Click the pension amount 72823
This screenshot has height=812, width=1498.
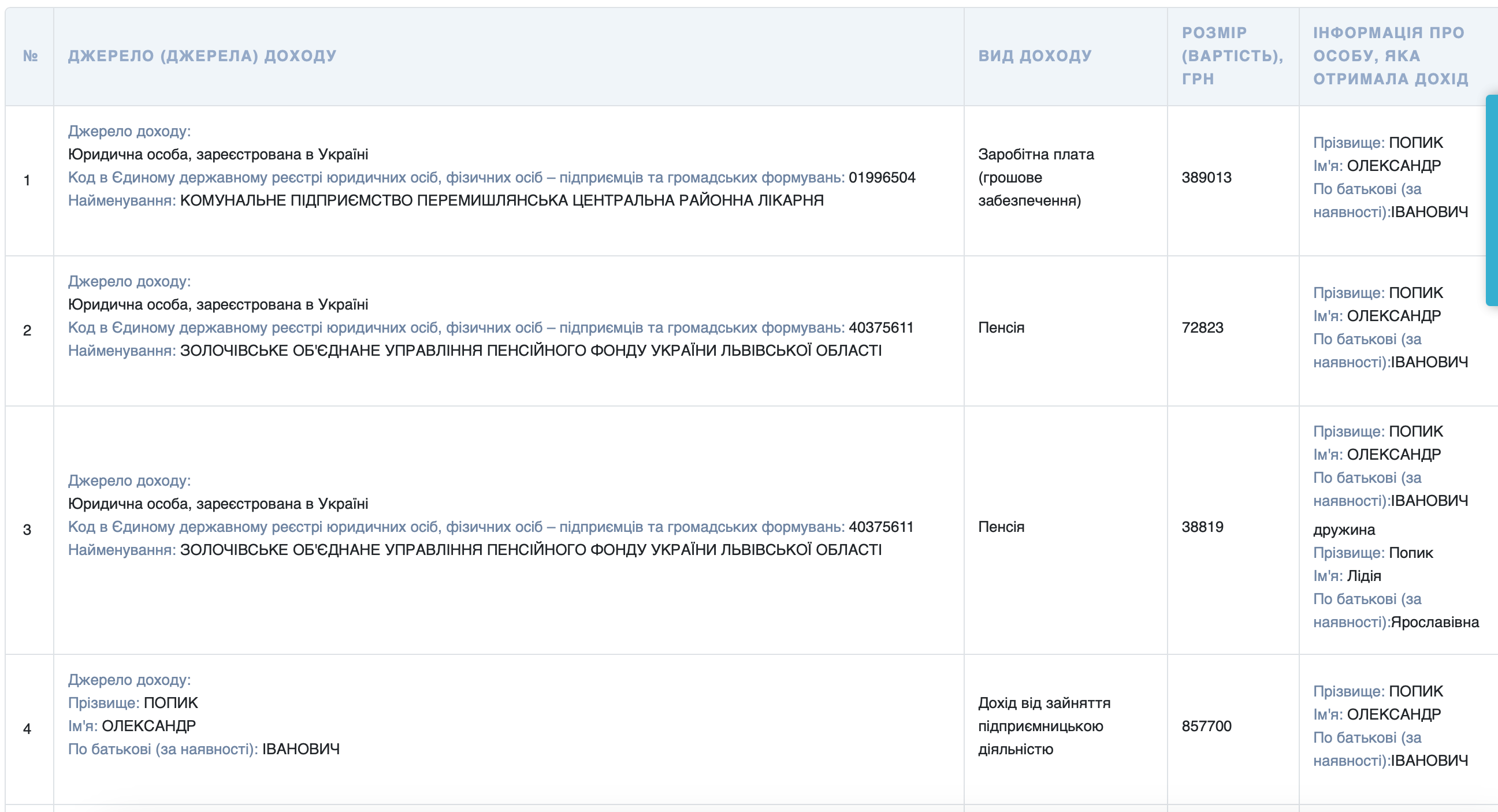pos(1202,328)
